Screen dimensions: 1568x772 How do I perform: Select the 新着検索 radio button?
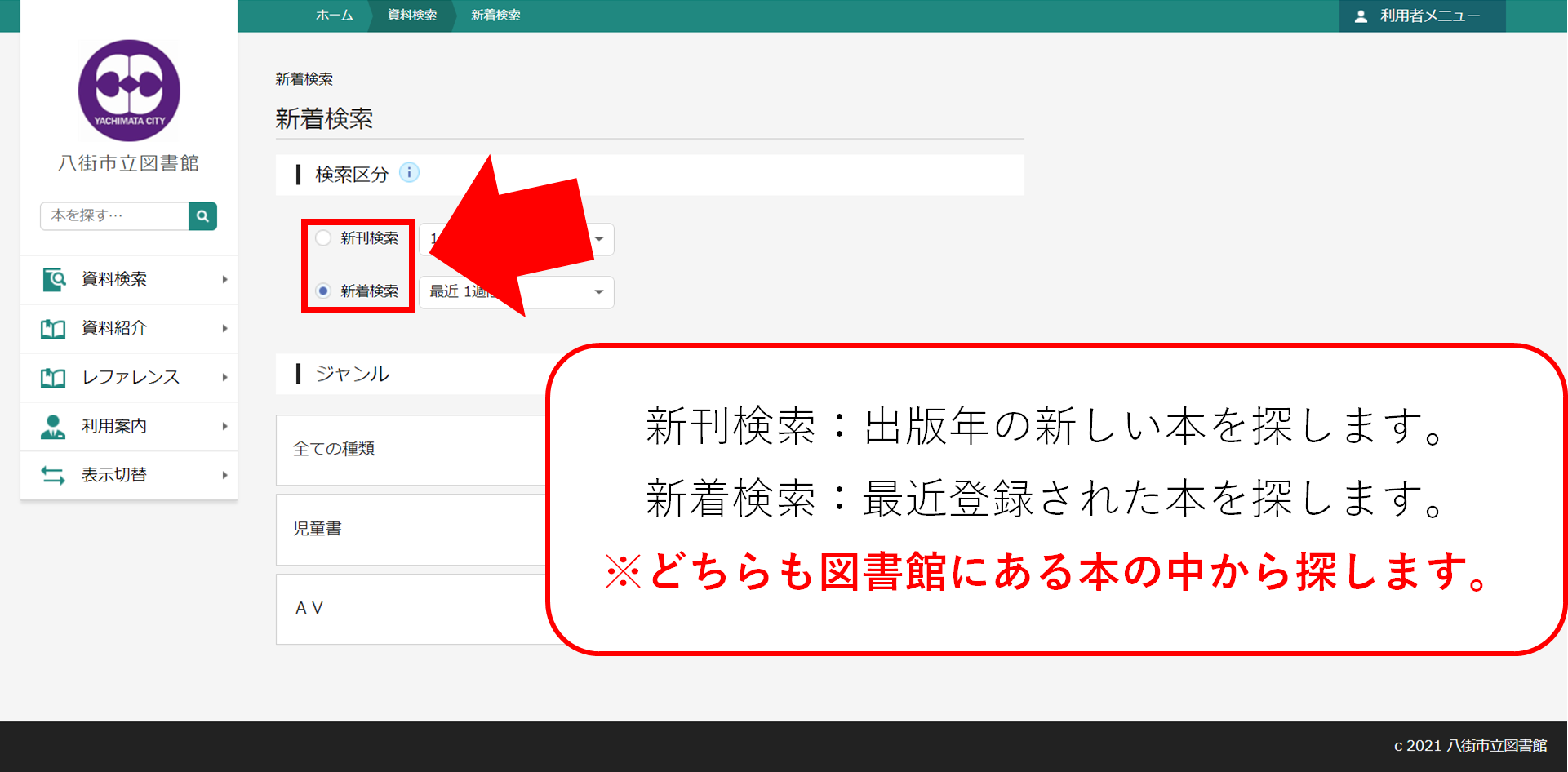[323, 291]
